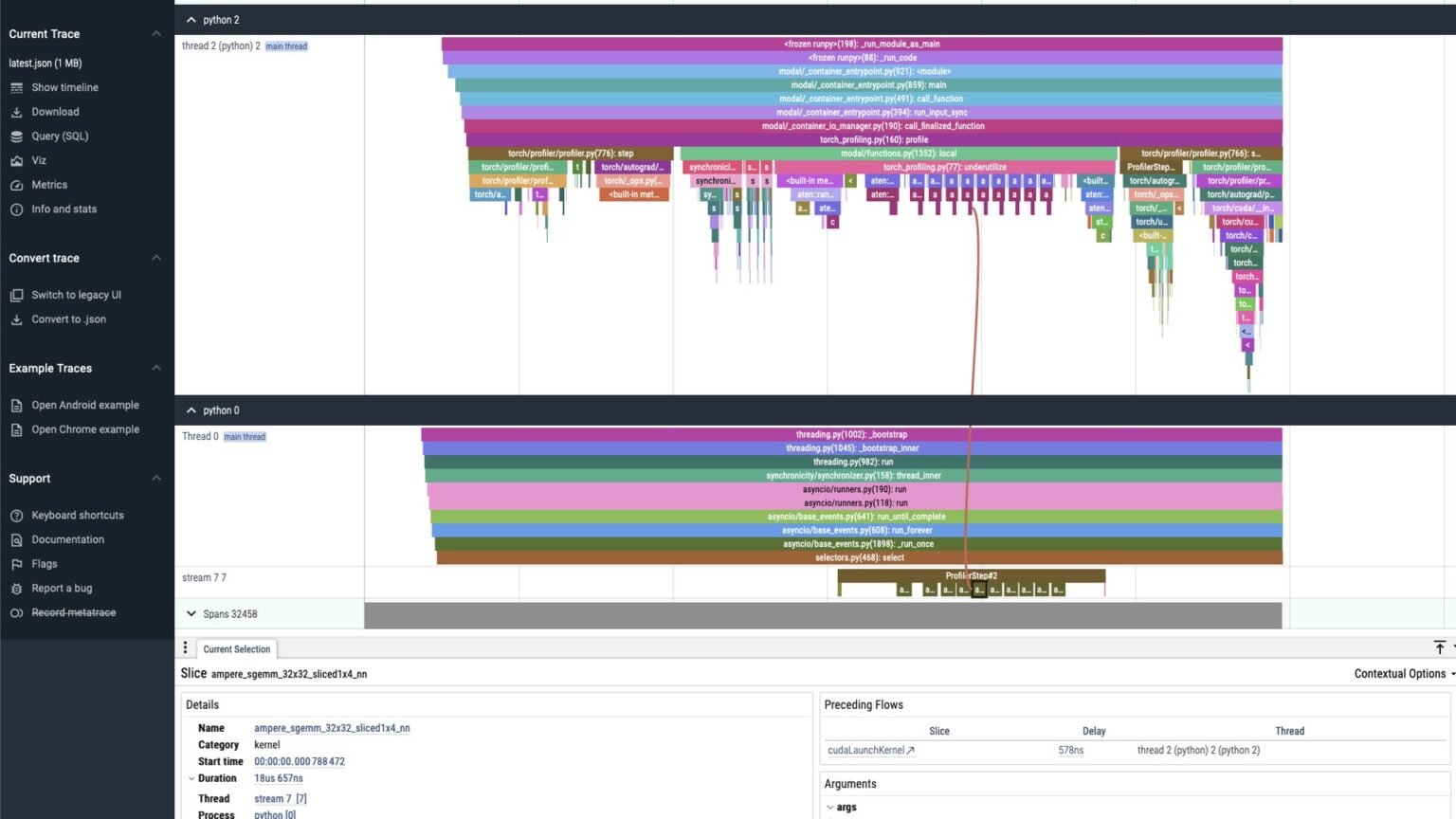Open the Metrics page

(49, 185)
